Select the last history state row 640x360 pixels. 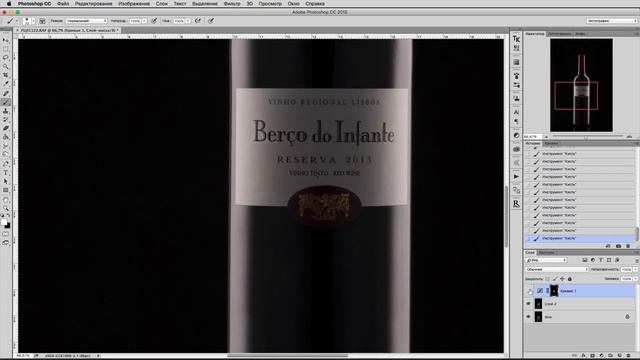coord(580,238)
